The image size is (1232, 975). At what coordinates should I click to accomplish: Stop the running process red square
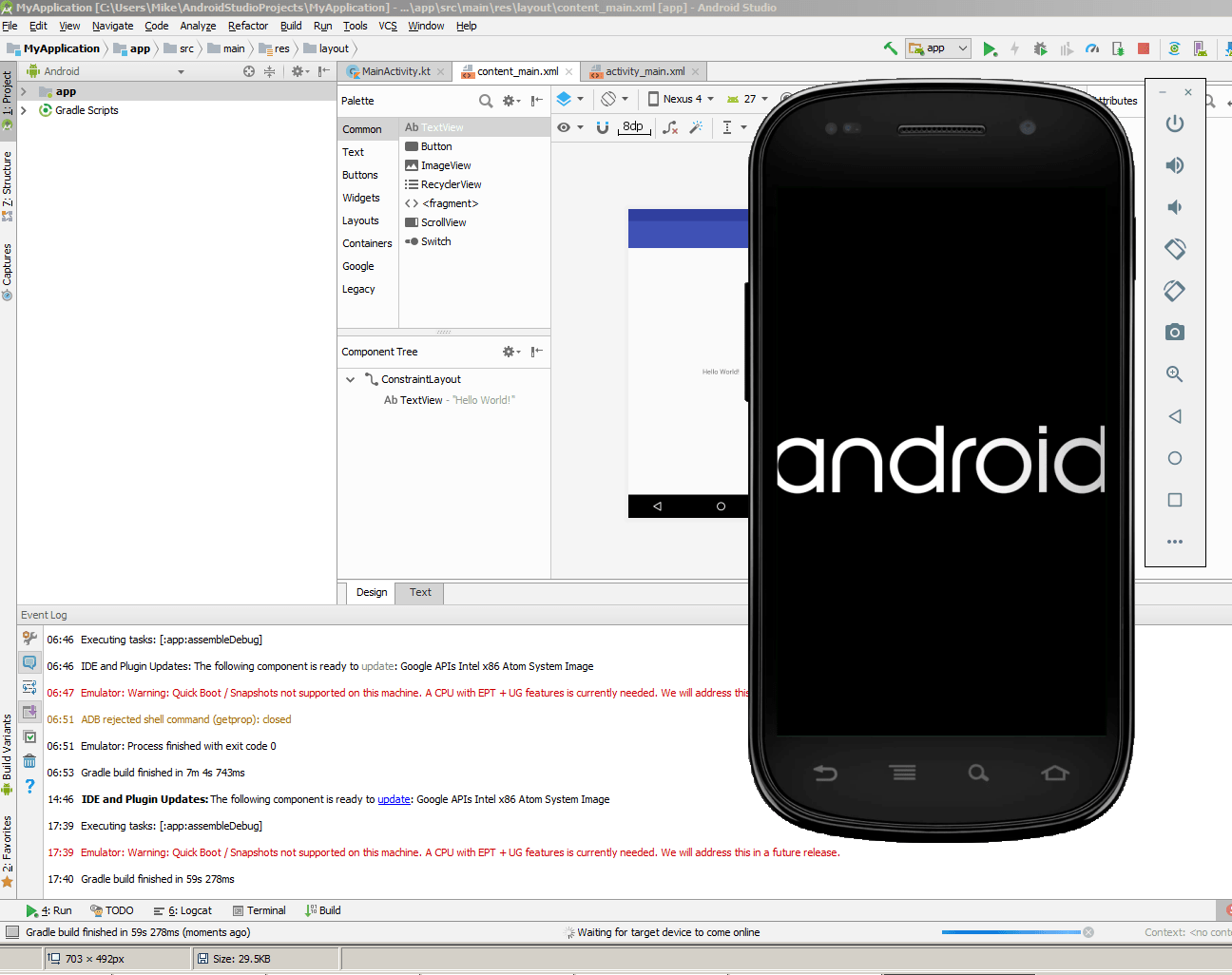[x=1144, y=48]
